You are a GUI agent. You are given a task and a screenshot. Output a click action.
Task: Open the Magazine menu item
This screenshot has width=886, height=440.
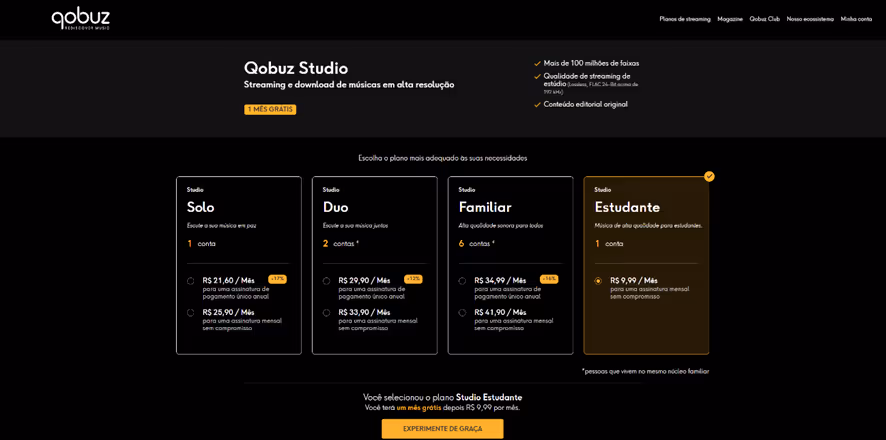(730, 19)
